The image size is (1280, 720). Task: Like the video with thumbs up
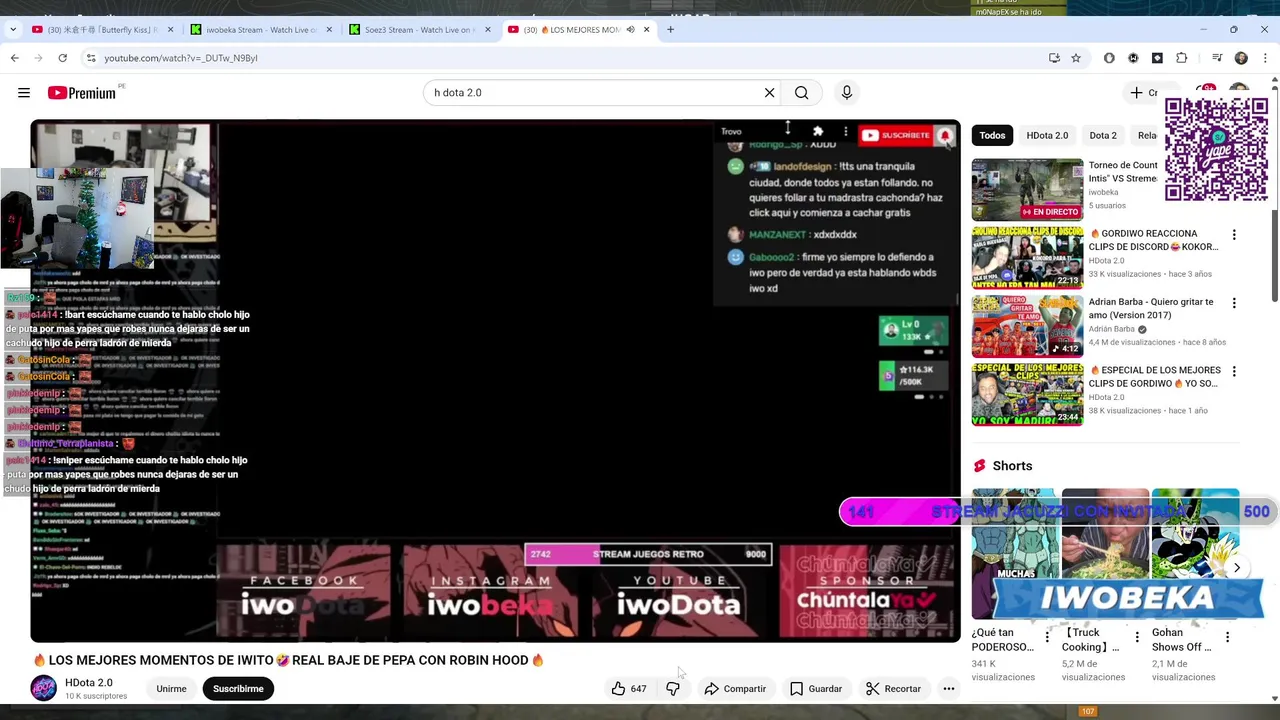629,688
